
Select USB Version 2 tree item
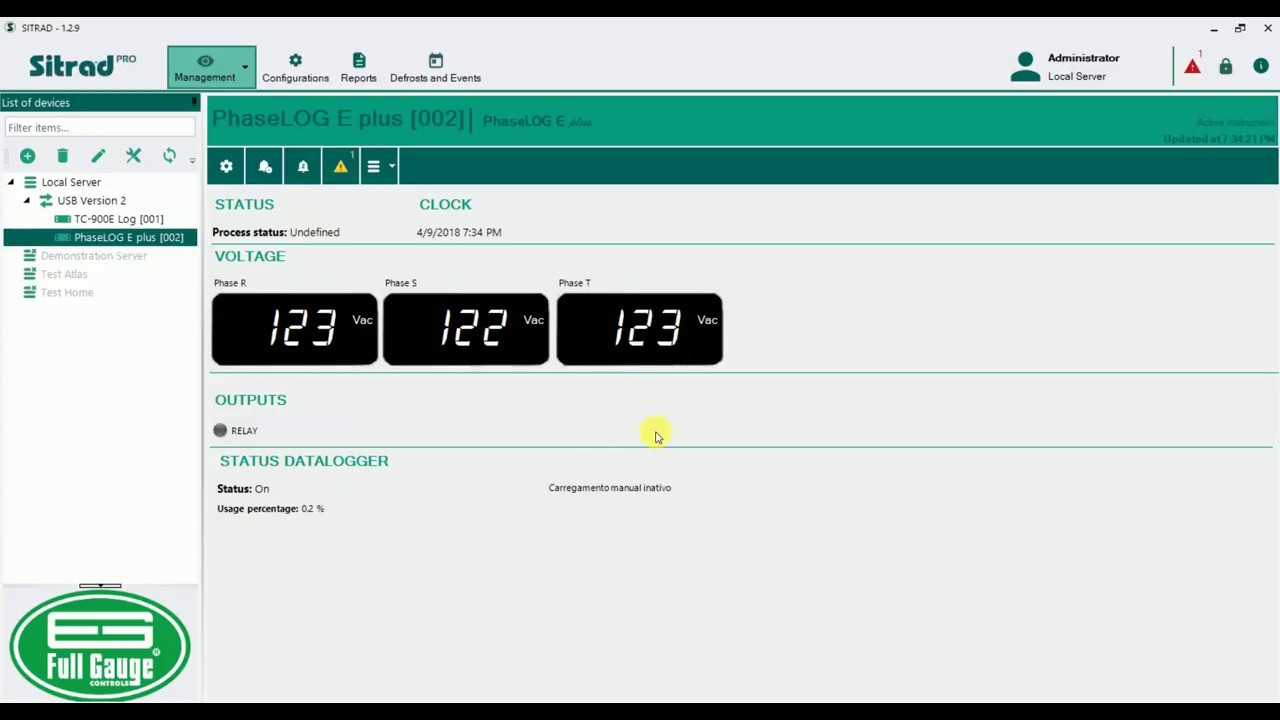[x=91, y=200]
